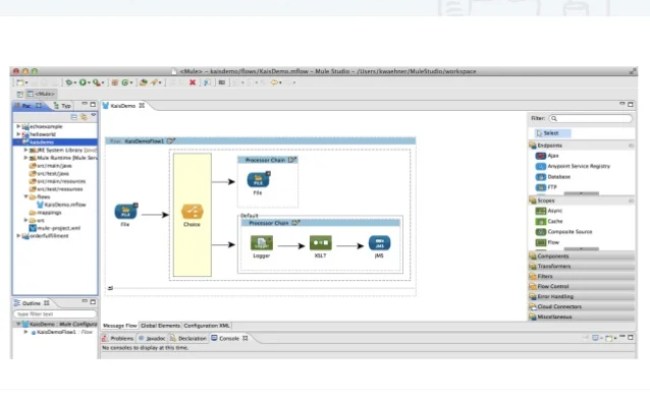Maximize the Outline view
650x400 pixels.
coord(93,302)
